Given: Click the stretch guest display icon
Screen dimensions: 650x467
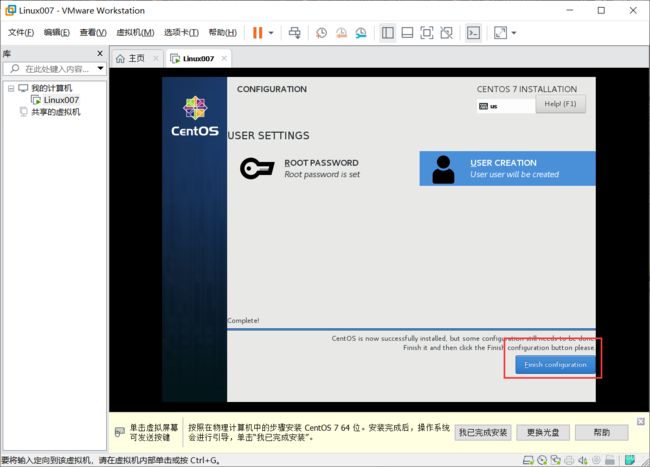Looking at the screenshot, I should 500,33.
